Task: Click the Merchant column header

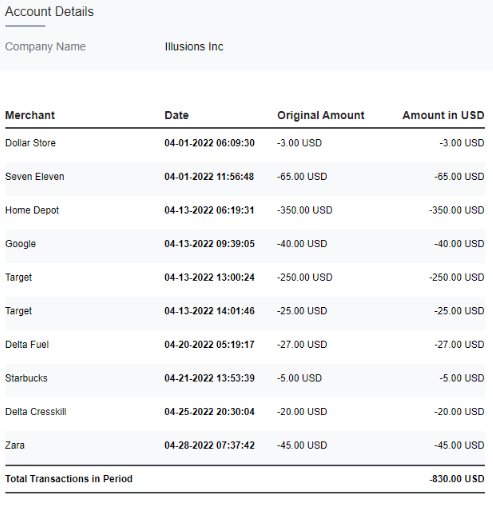Action: [30, 115]
